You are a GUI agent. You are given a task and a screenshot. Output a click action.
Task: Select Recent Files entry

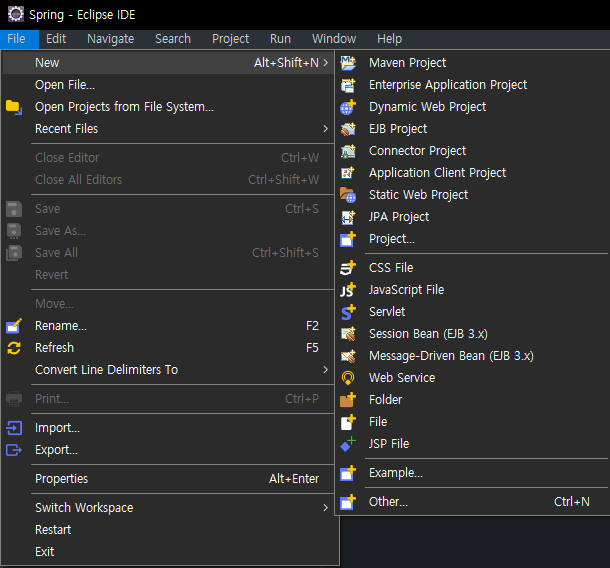[168, 129]
